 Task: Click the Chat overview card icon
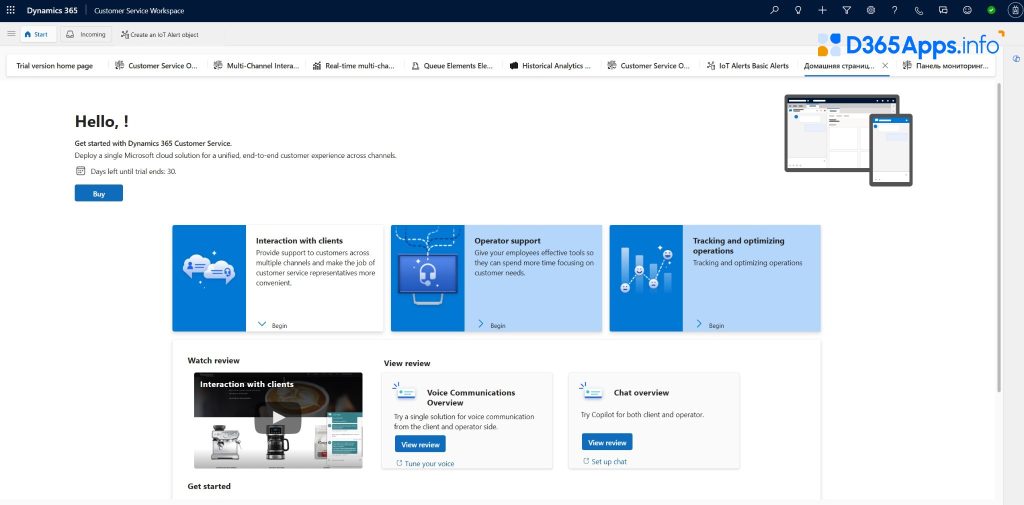pyautogui.click(x=592, y=391)
